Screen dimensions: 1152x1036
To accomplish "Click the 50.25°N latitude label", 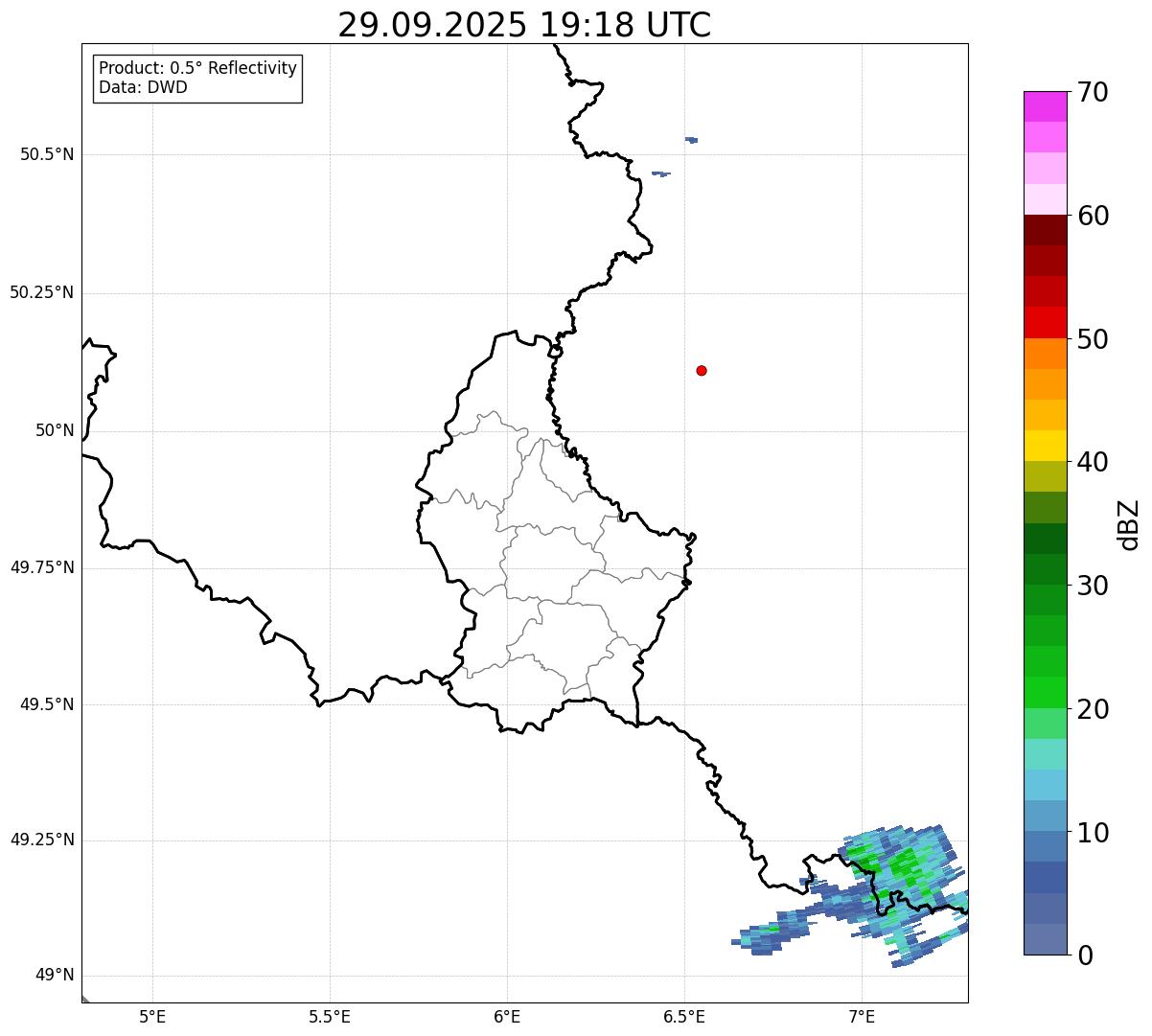I will [41, 292].
